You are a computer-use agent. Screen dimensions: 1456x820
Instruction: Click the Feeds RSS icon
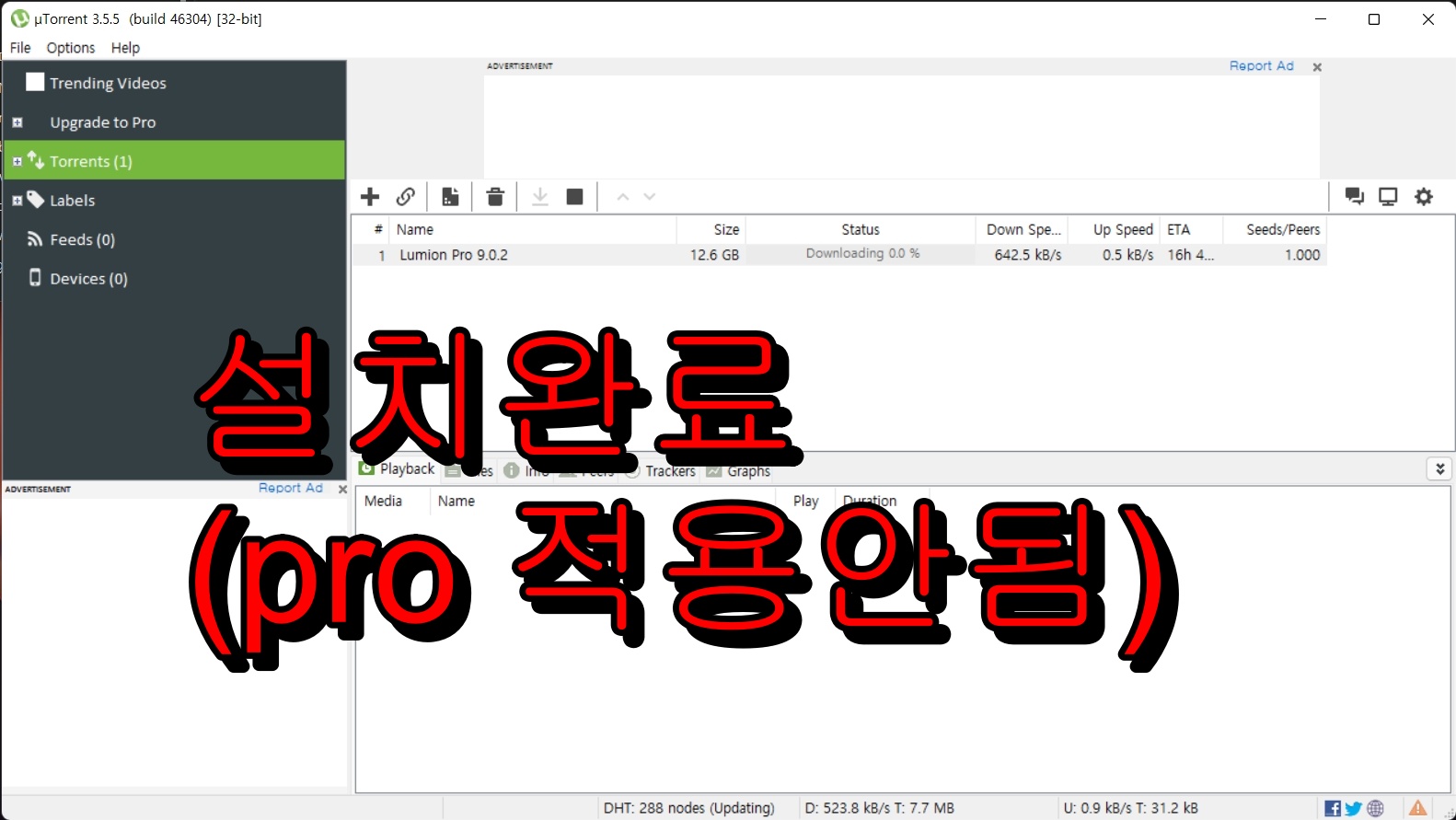(x=35, y=239)
